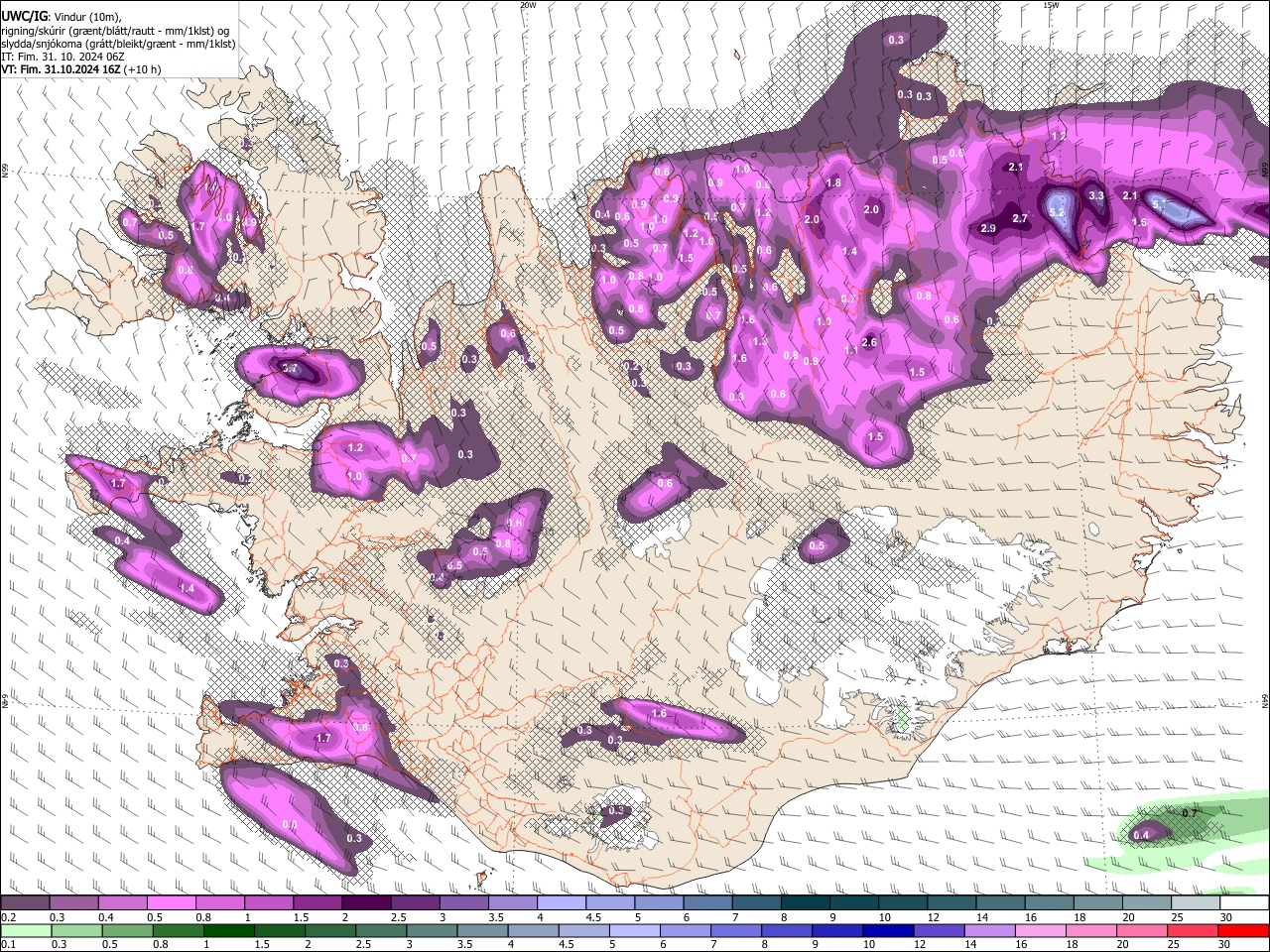Select the 'IT: Fim. 31. 10. 2024 06Z' line

pyautogui.click(x=63, y=58)
